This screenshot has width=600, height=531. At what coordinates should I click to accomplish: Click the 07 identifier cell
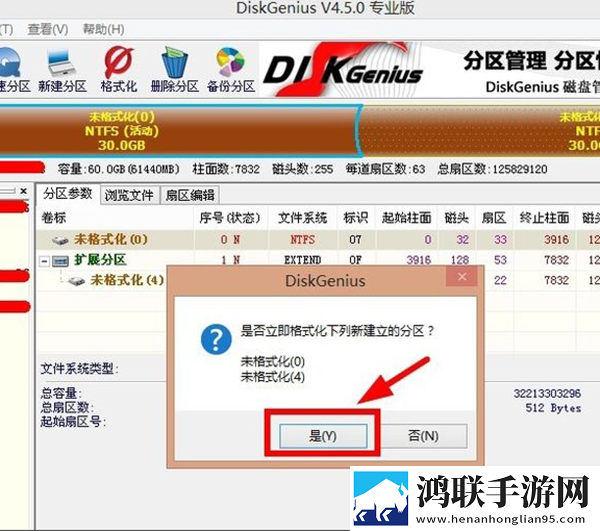(355, 240)
